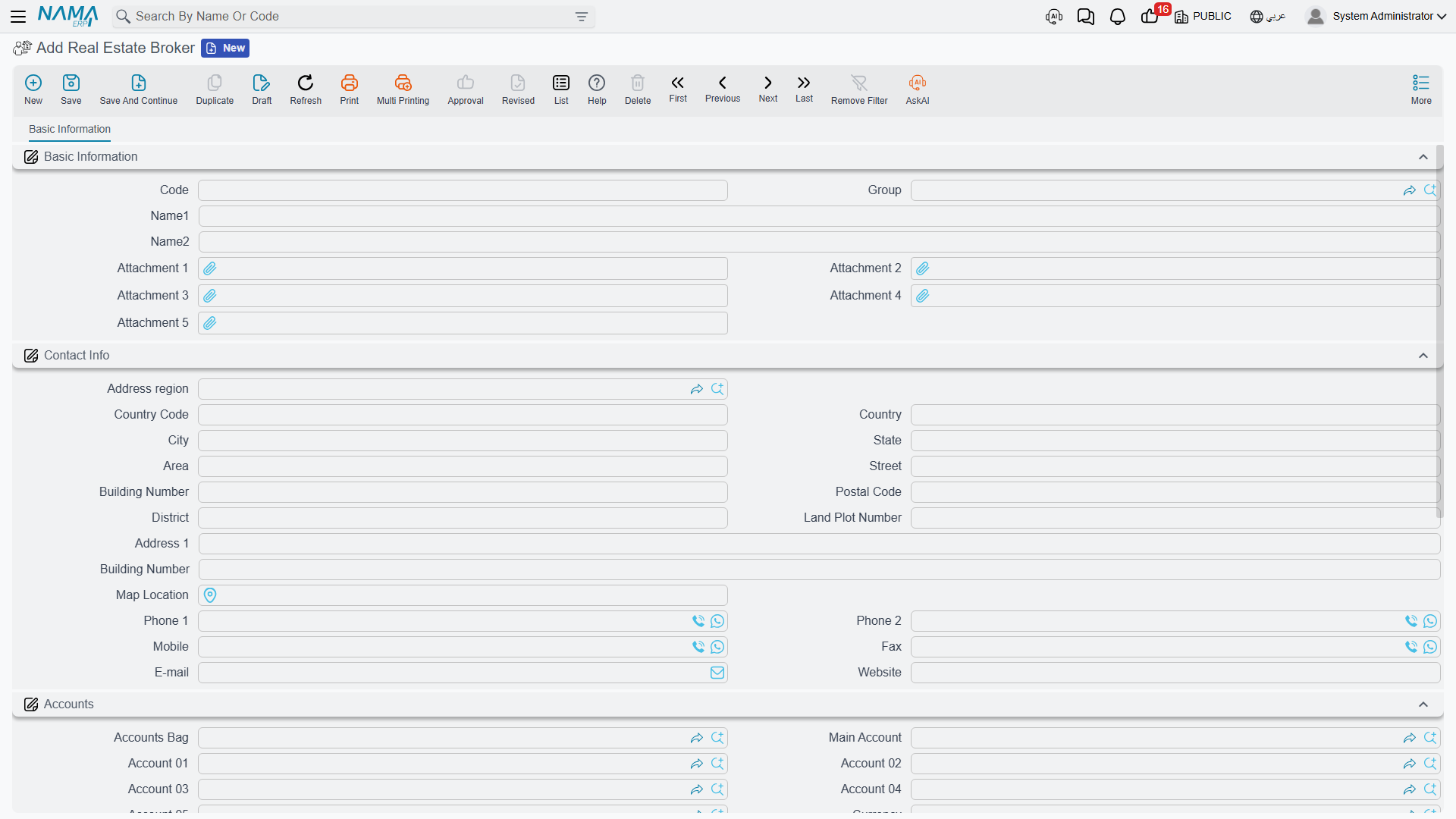Screen dimensions: 1456x819
Task: Collapse the Basic Information section
Action: [1423, 157]
